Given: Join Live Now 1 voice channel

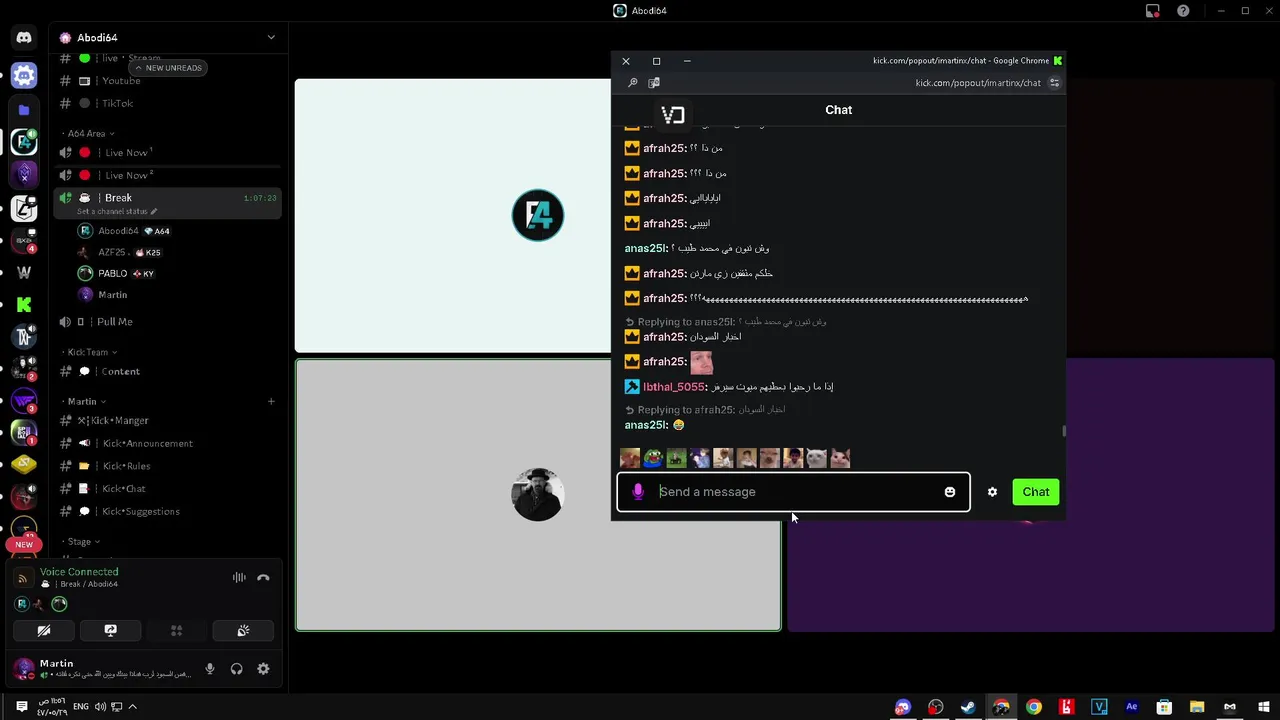Looking at the screenshot, I should [x=167, y=152].
